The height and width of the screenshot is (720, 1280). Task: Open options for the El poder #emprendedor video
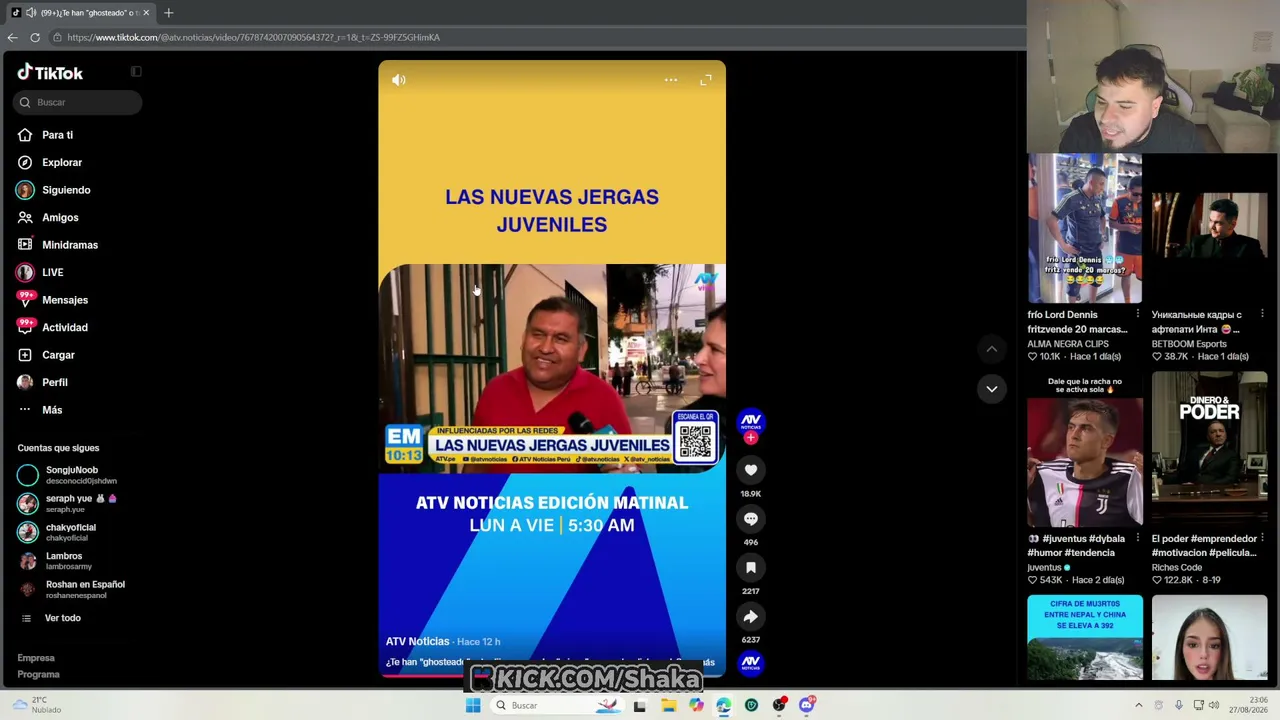[x=1262, y=539]
